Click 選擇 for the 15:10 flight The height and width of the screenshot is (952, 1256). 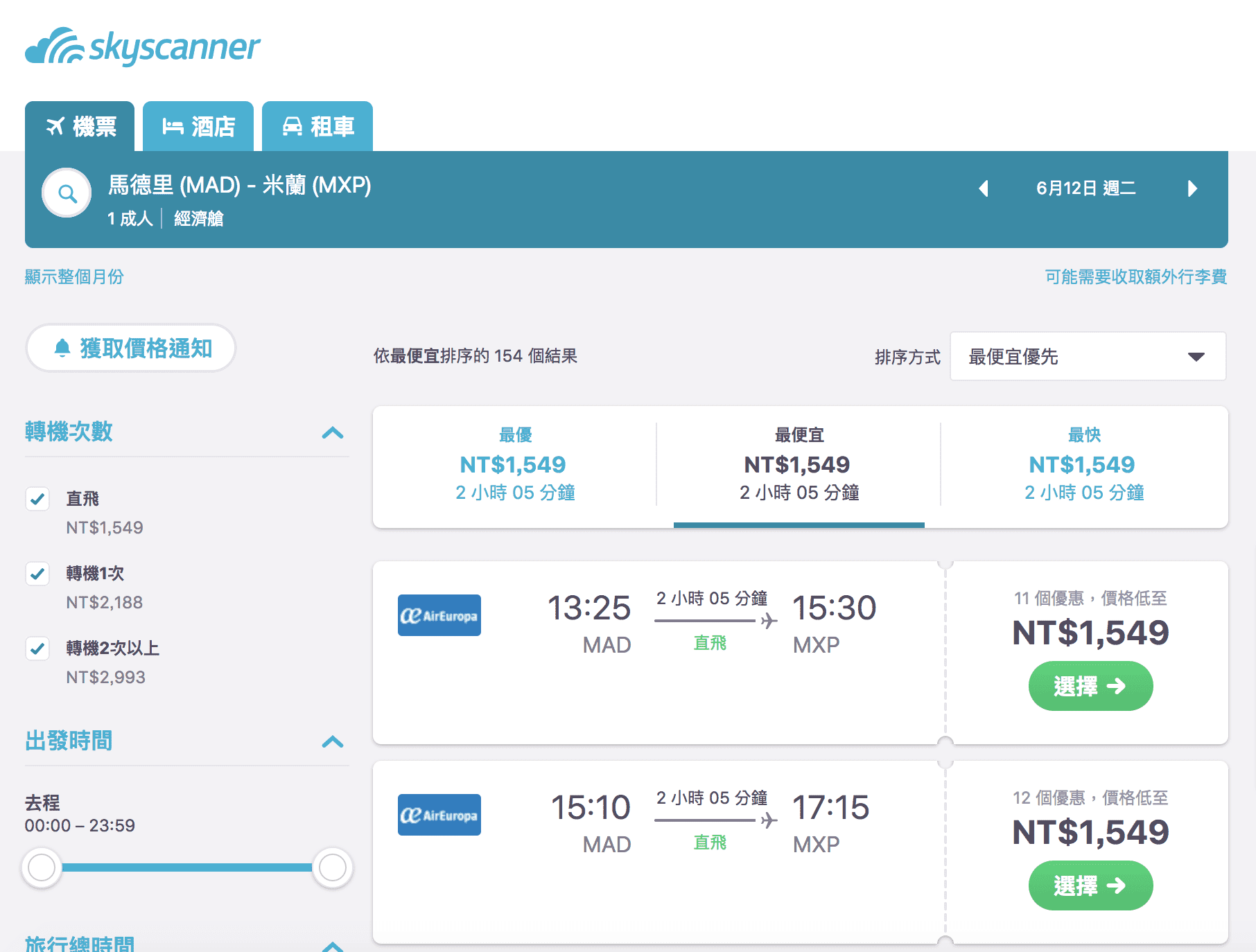point(1090,885)
